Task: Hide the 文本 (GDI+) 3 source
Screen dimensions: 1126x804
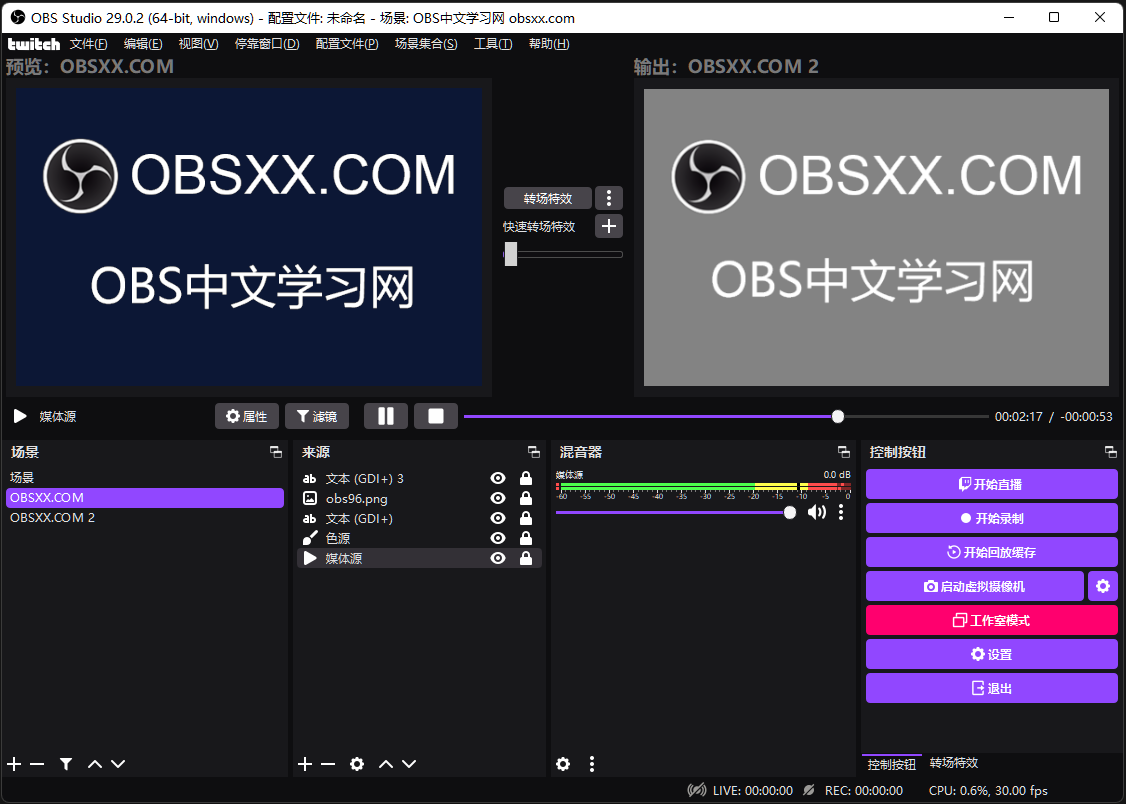Action: [x=498, y=478]
